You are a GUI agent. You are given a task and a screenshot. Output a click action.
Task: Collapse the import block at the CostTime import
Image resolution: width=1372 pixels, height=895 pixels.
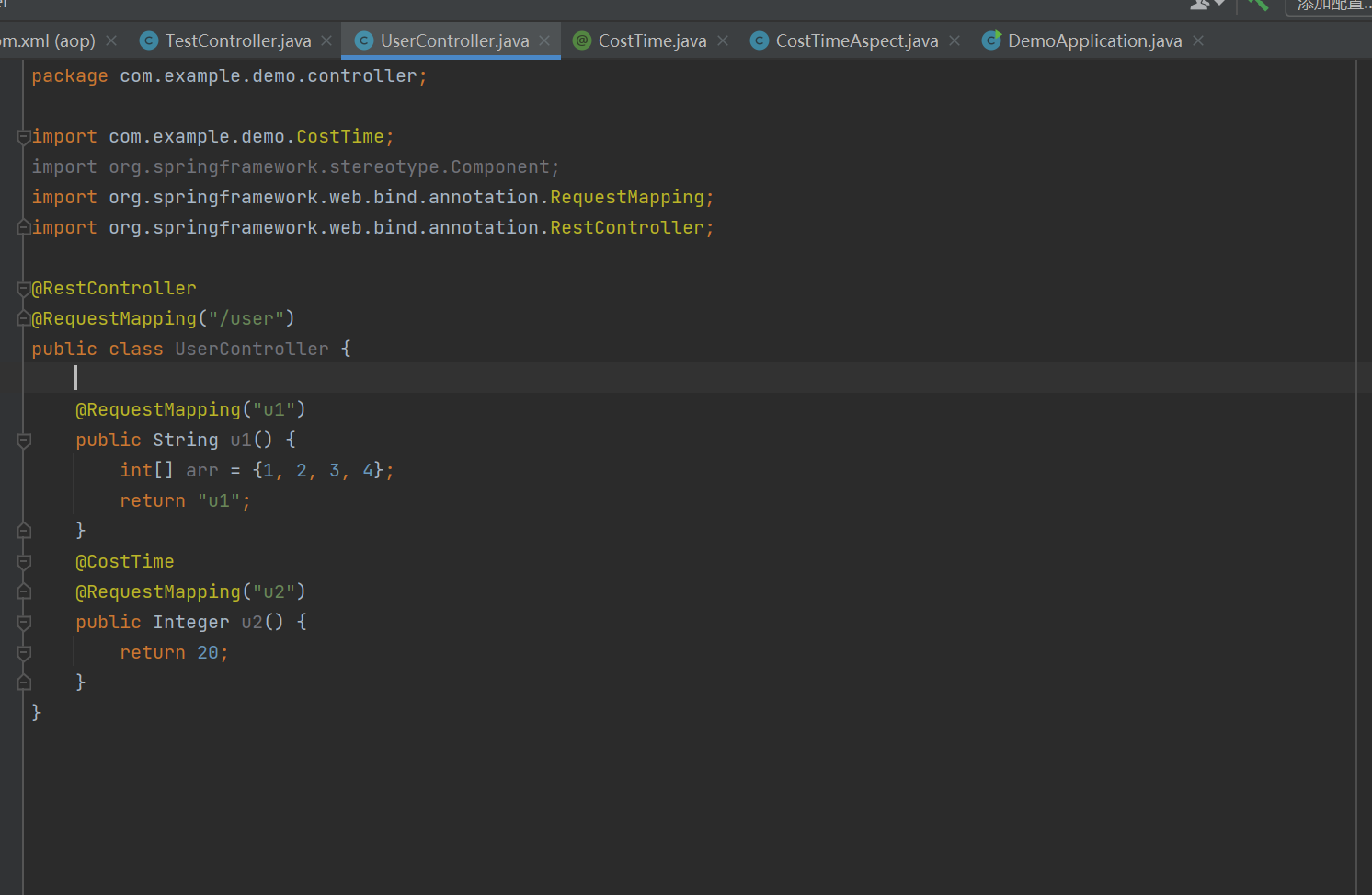(x=24, y=137)
